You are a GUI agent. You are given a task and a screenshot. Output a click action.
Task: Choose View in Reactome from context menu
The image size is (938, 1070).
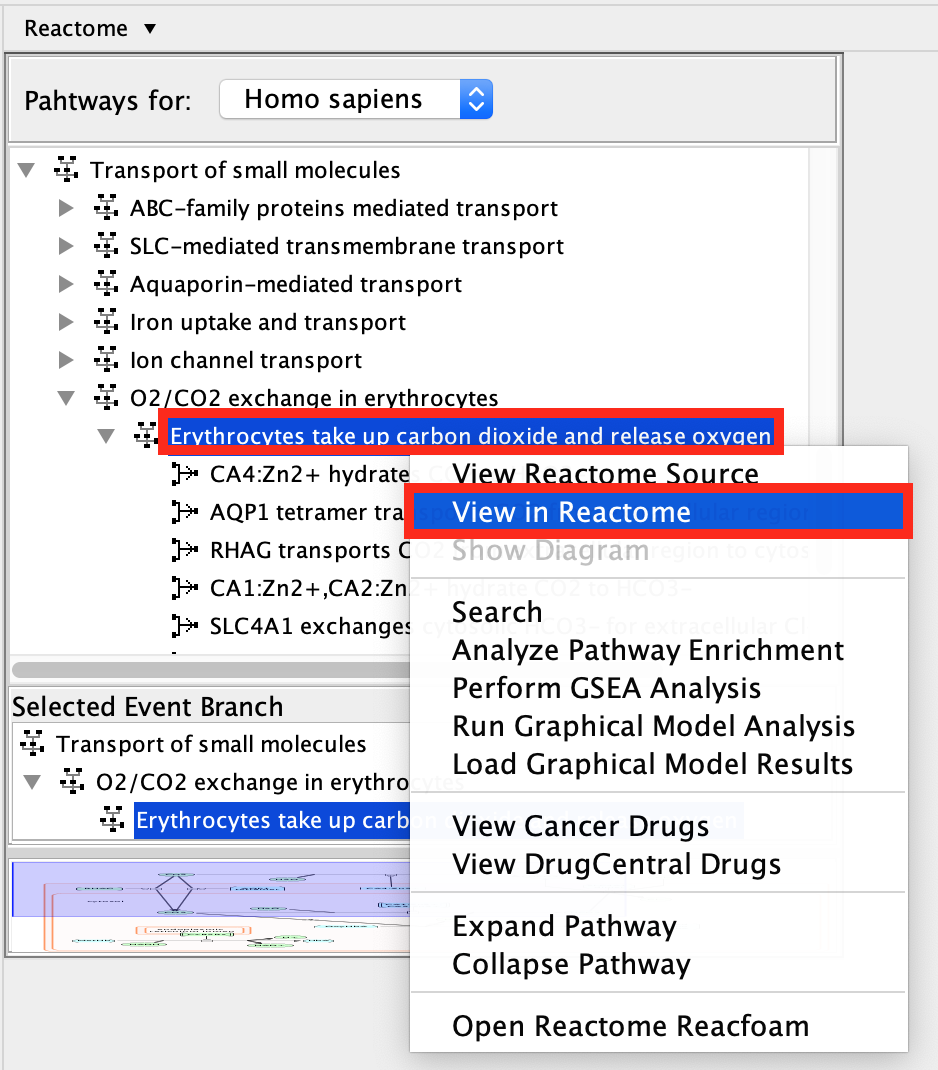571,513
